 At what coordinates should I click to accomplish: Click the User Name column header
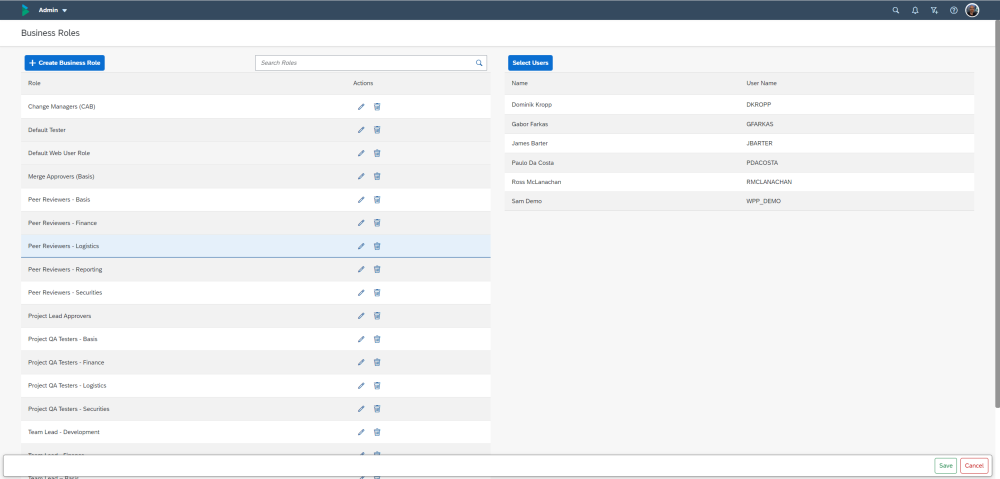point(761,83)
